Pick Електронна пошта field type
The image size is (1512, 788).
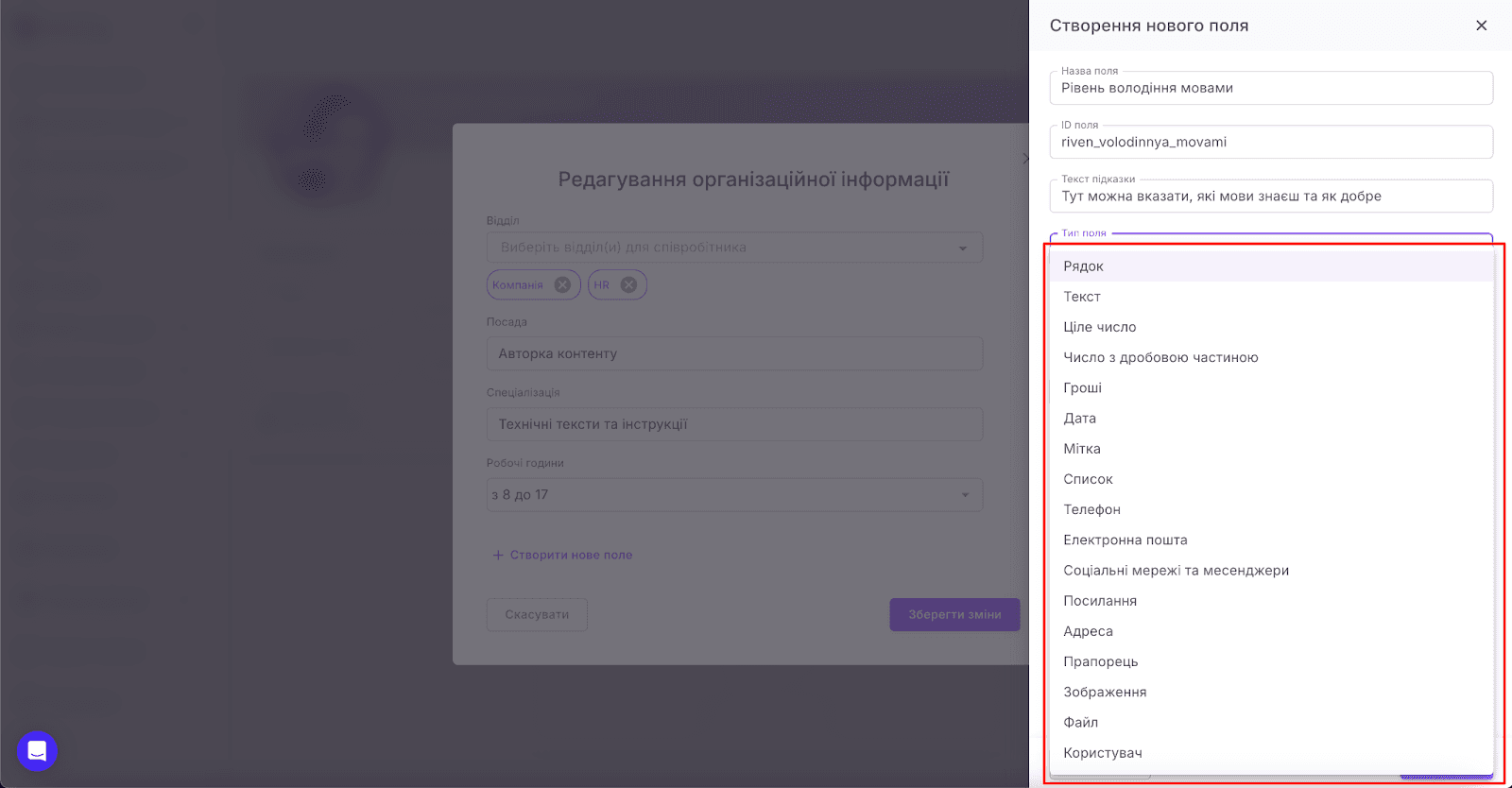(x=1125, y=540)
